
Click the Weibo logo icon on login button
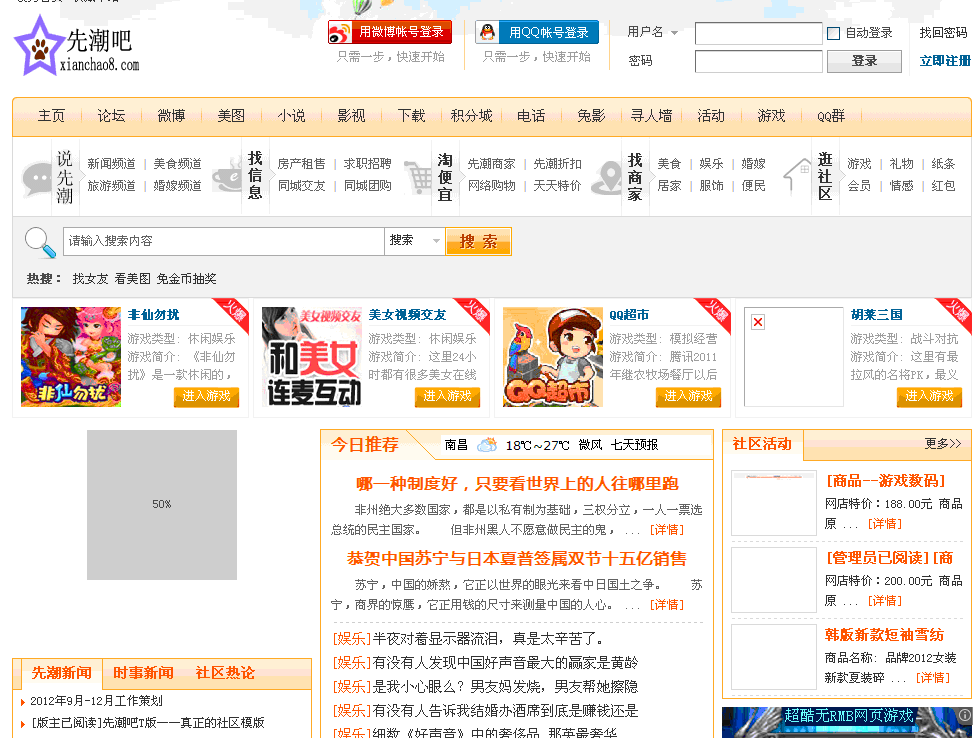tap(339, 32)
